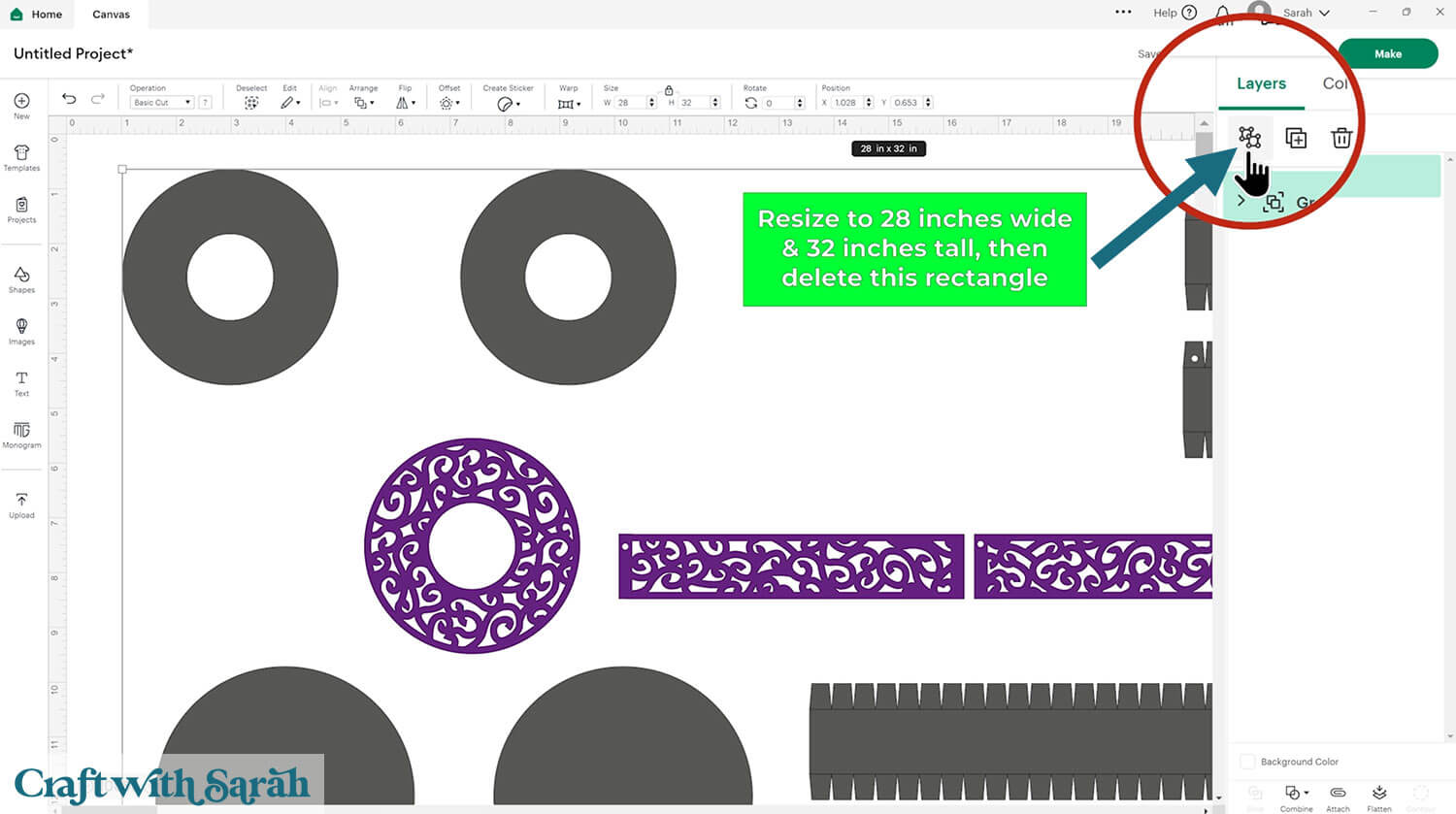This screenshot has width=1456, height=814.
Task: Click the Attach paperclip icon
Action: click(x=1338, y=798)
